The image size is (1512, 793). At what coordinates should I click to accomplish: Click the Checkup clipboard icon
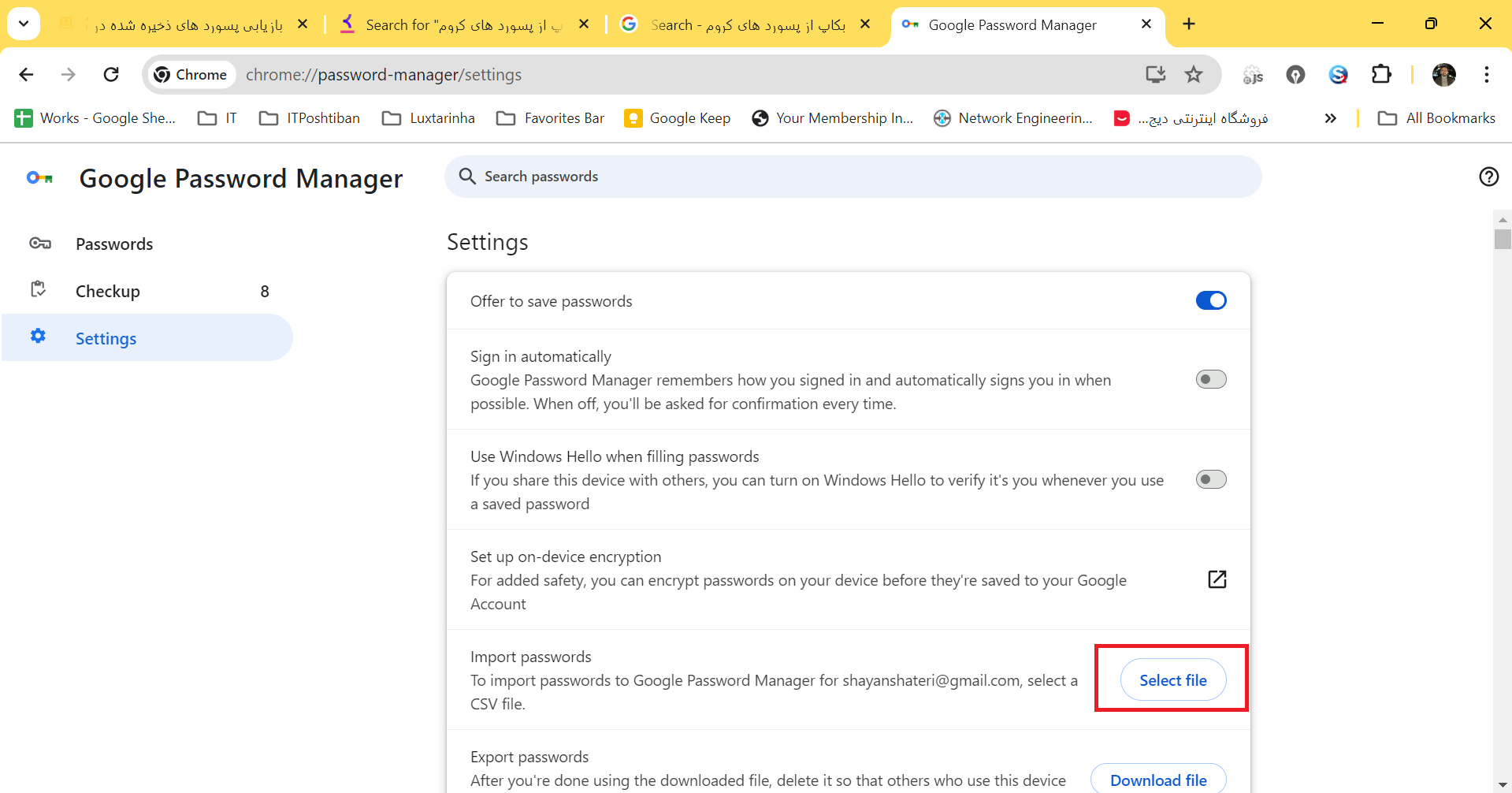[x=38, y=289]
